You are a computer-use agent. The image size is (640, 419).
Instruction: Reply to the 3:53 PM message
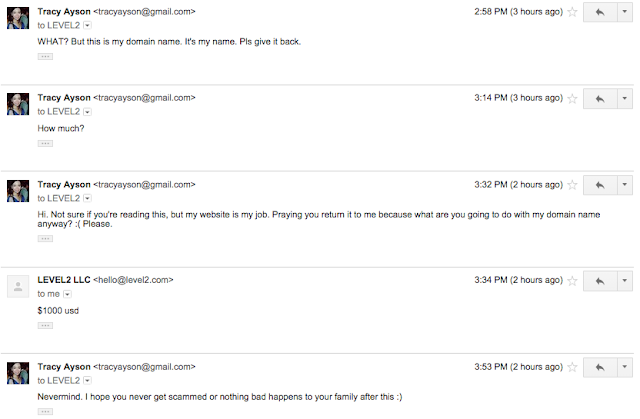point(600,368)
